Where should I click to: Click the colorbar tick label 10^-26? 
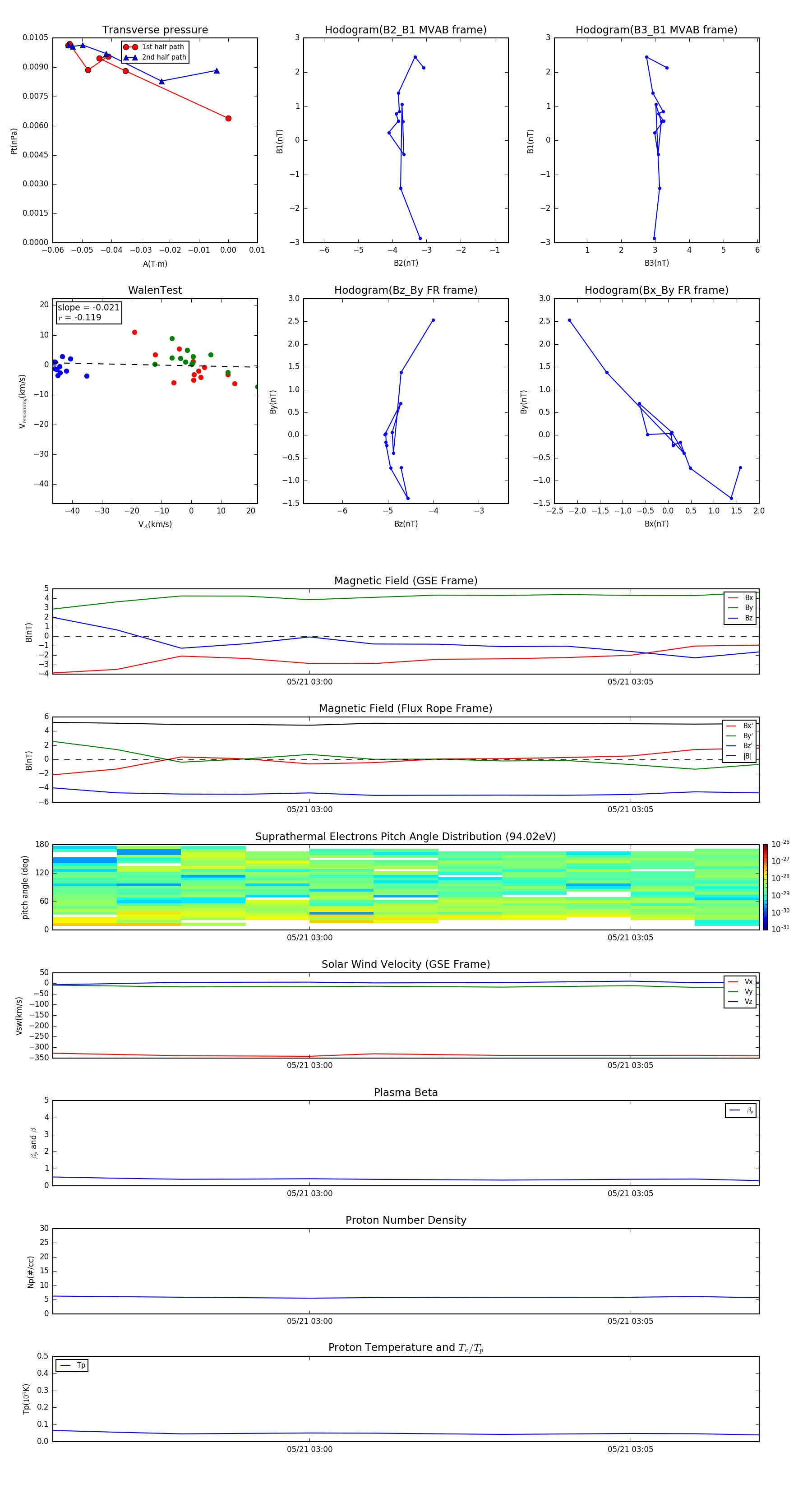click(x=780, y=844)
